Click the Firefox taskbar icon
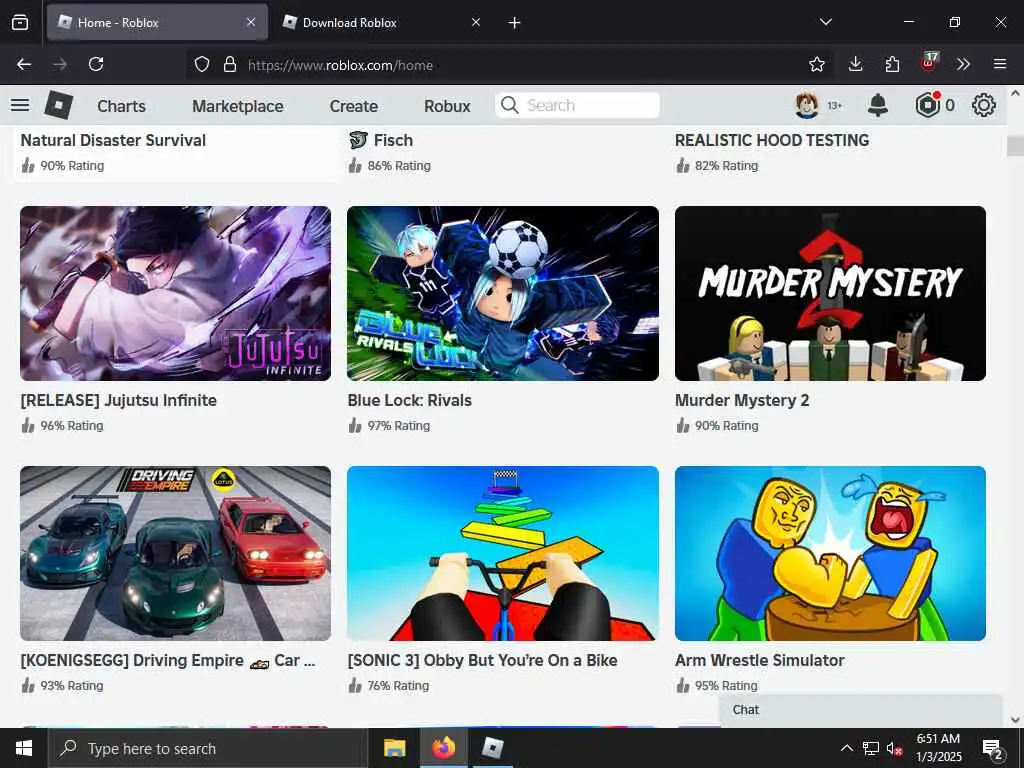1024x768 pixels. (443, 748)
